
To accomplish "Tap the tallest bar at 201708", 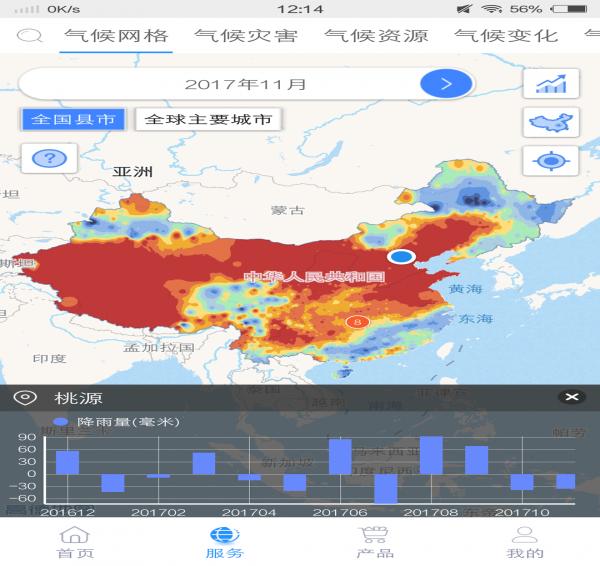I will [431, 455].
